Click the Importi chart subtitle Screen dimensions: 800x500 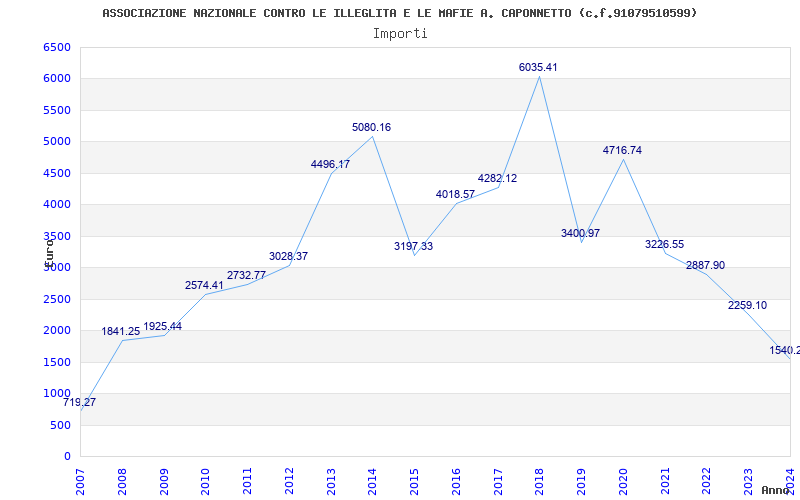400,34
